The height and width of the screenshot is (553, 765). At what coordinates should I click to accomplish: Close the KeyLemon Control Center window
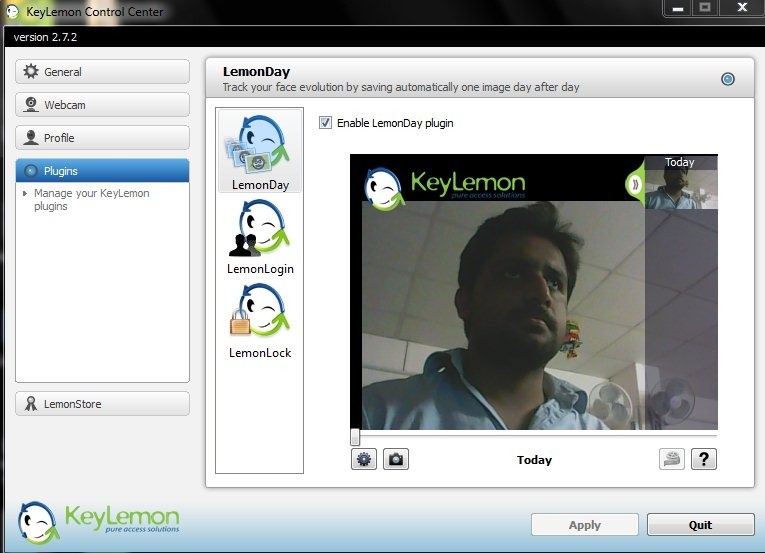point(742,7)
